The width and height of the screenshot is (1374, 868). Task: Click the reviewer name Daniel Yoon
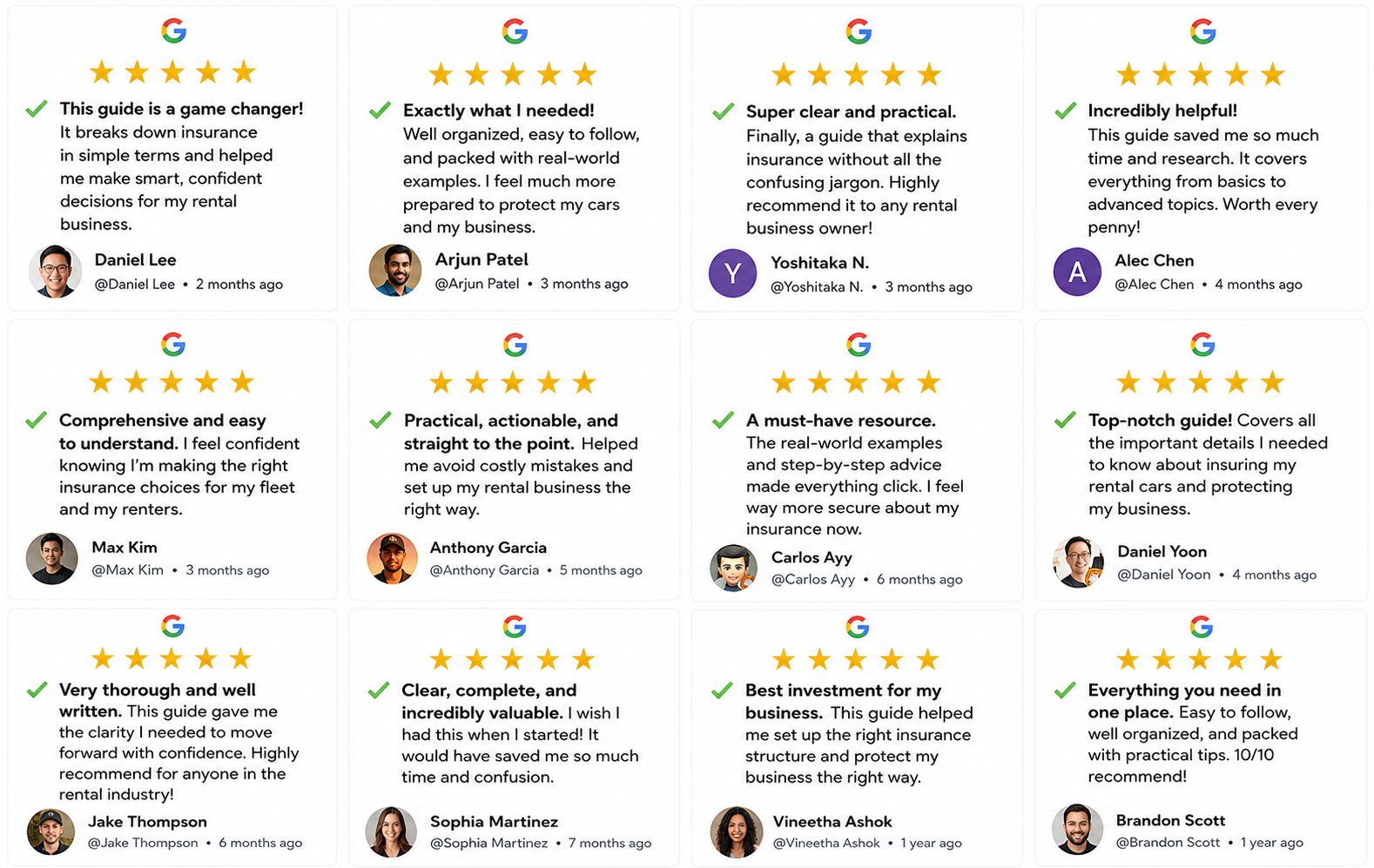tap(1162, 551)
